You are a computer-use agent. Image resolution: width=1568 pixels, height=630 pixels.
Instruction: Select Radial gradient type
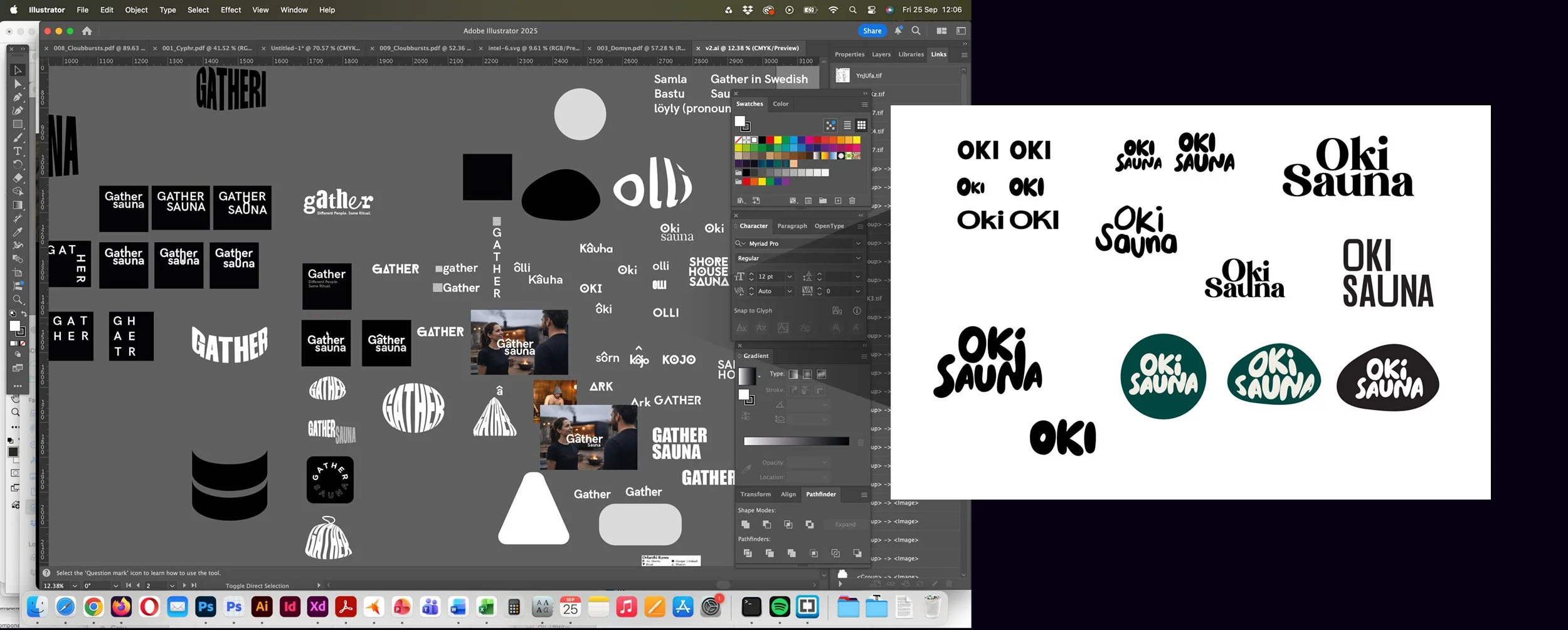tap(808, 374)
